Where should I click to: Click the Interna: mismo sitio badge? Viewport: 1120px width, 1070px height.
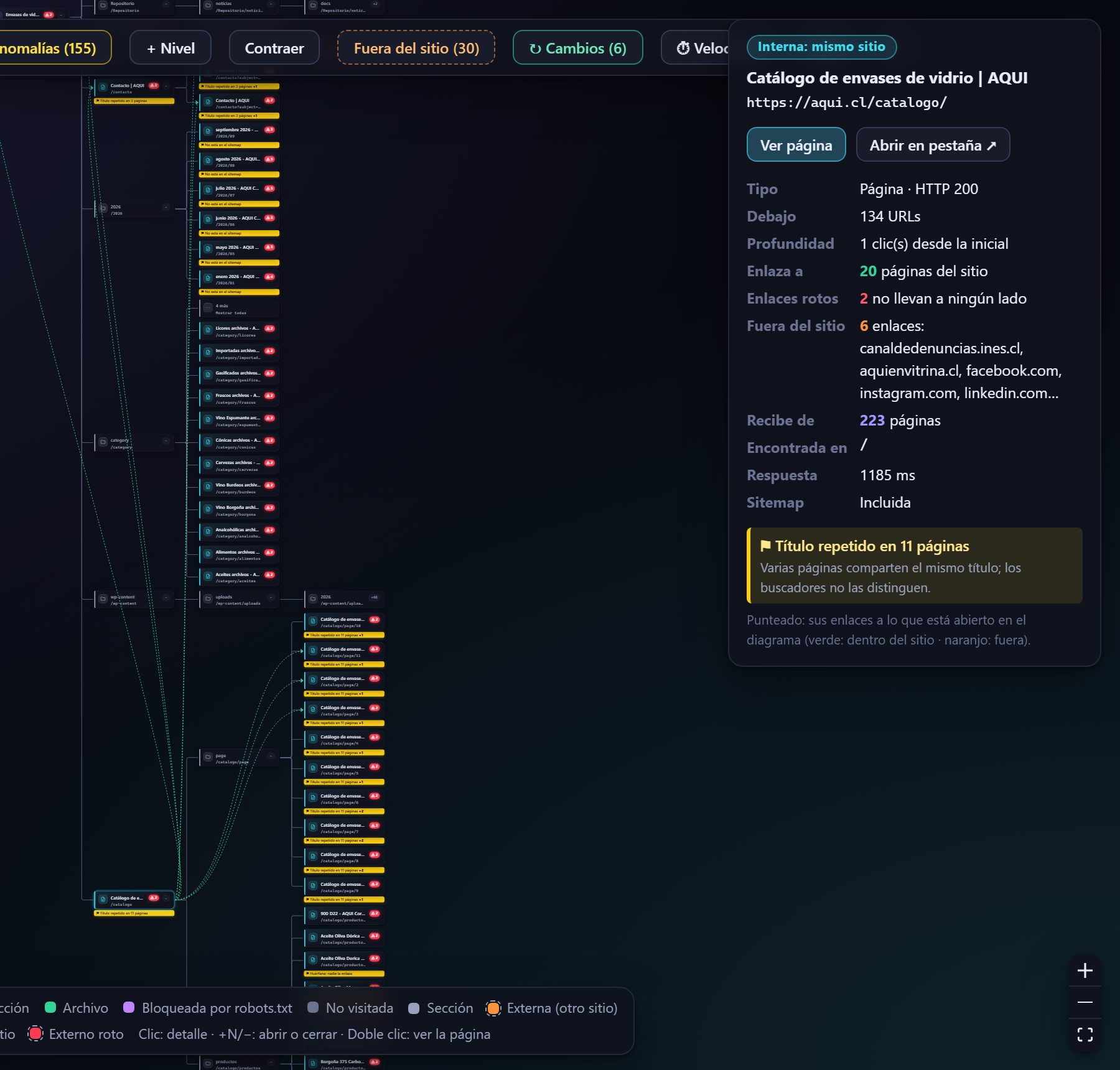pyautogui.click(x=821, y=47)
